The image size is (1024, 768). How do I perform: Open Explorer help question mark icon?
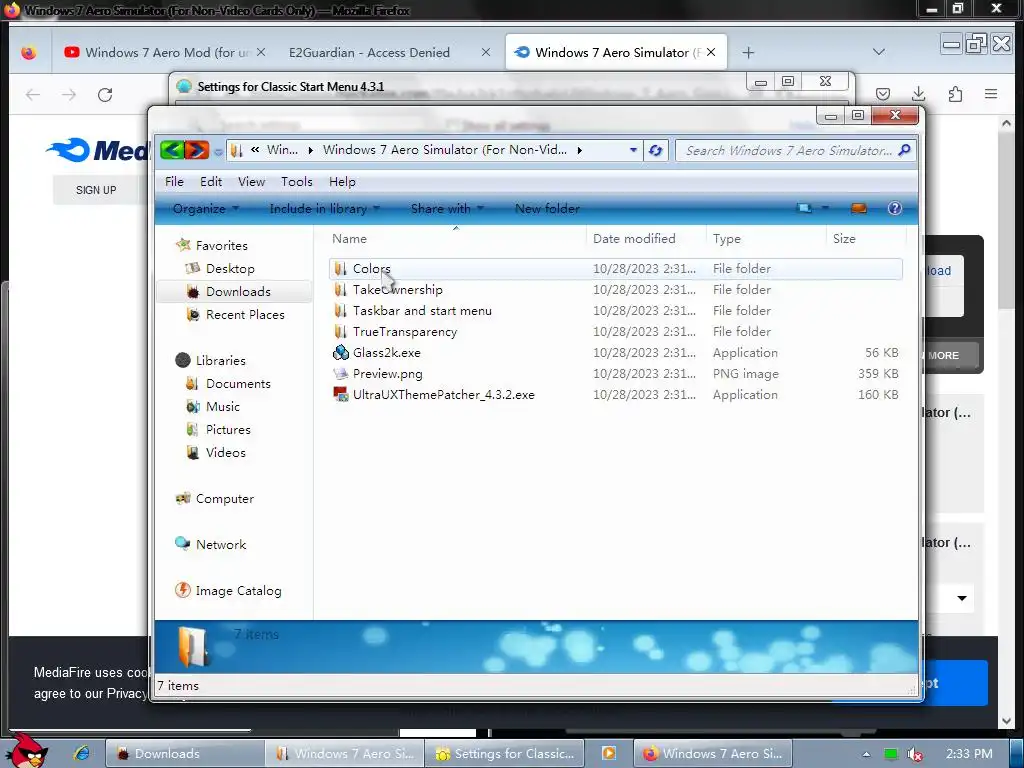(x=895, y=208)
